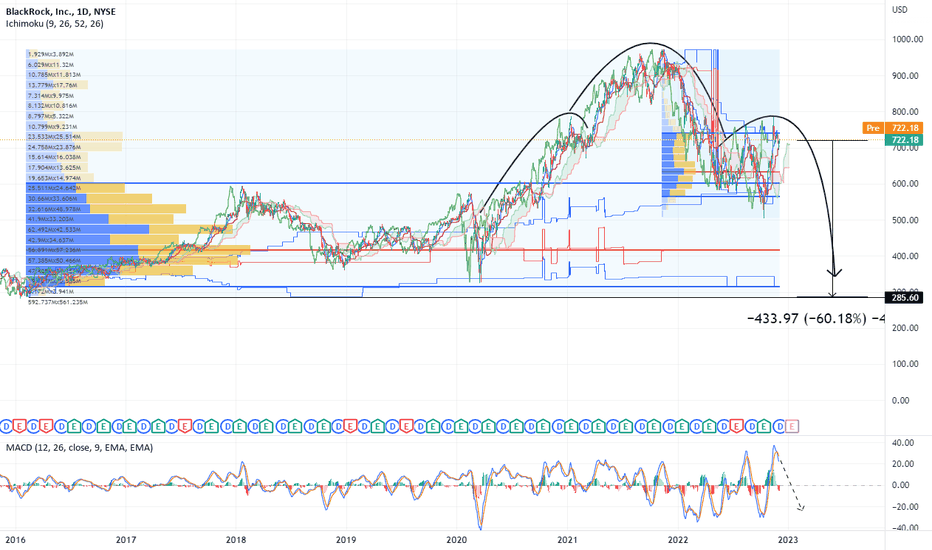Click volume profile row 10.785Mx11.813M

coord(53,75)
